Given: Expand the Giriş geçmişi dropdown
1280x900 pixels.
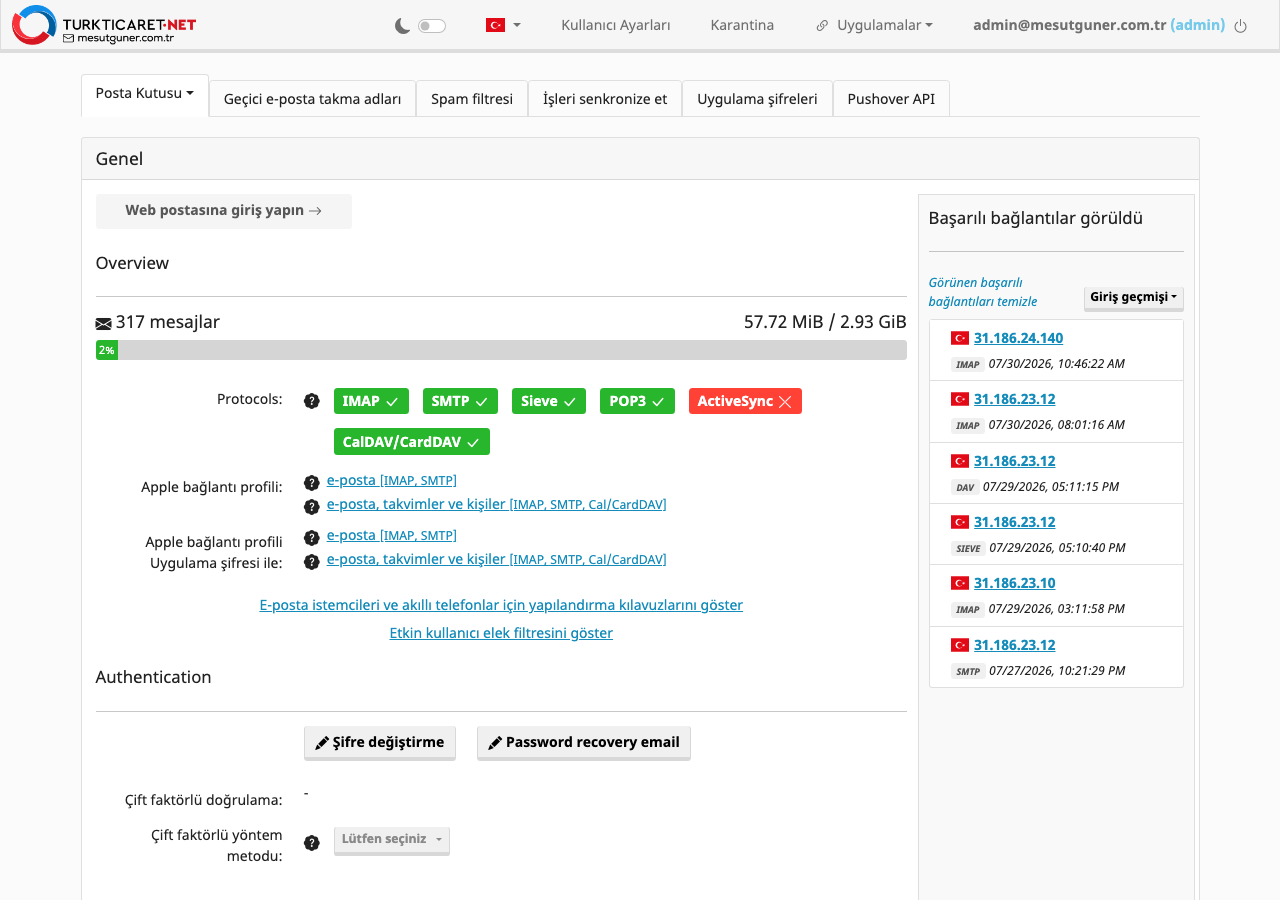Looking at the screenshot, I should pos(1134,298).
